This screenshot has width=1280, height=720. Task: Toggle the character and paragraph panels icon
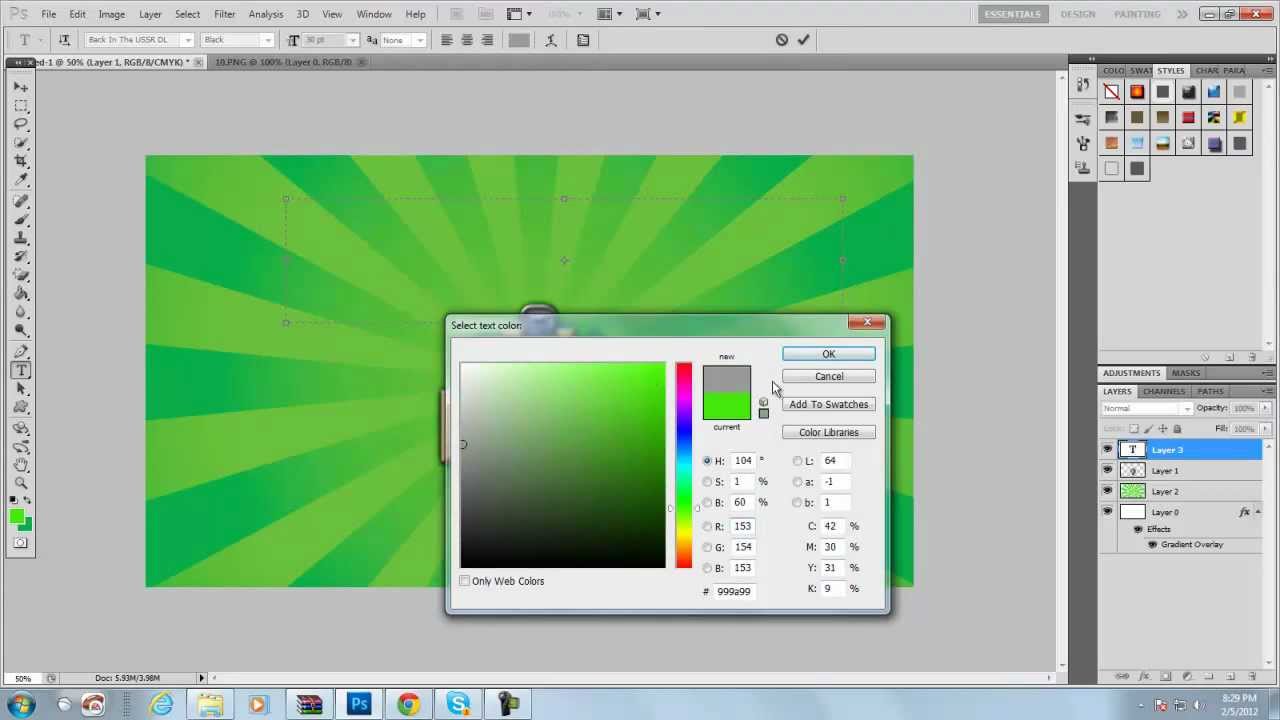point(584,40)
